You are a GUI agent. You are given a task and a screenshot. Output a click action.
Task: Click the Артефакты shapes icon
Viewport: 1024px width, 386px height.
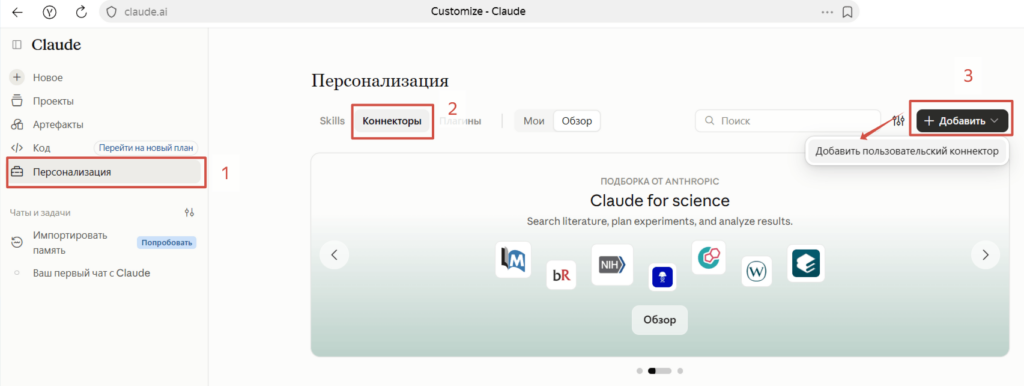(18, 125)
